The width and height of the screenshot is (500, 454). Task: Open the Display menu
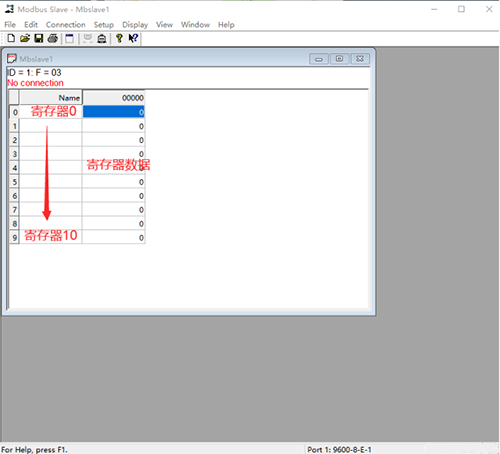coord(135,25)
